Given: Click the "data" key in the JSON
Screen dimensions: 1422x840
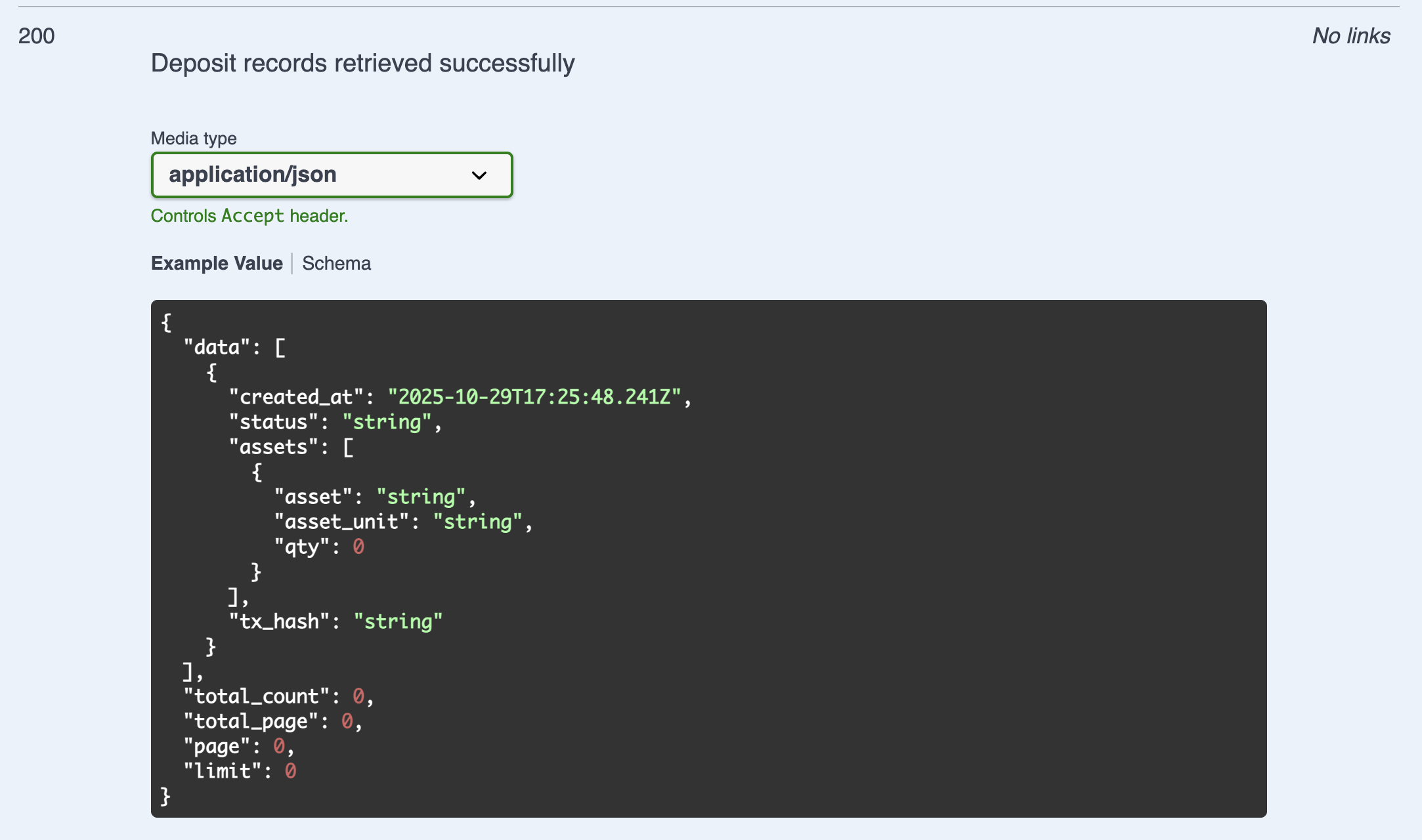Looking at the screenshot, I should pos(217,347).
